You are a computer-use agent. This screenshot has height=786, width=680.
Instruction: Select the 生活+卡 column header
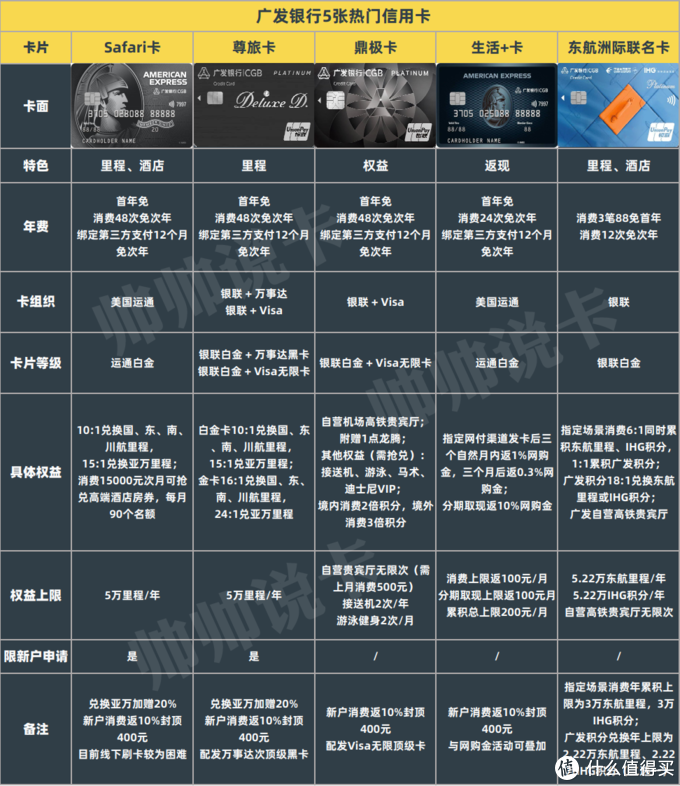tap(496, 47)
